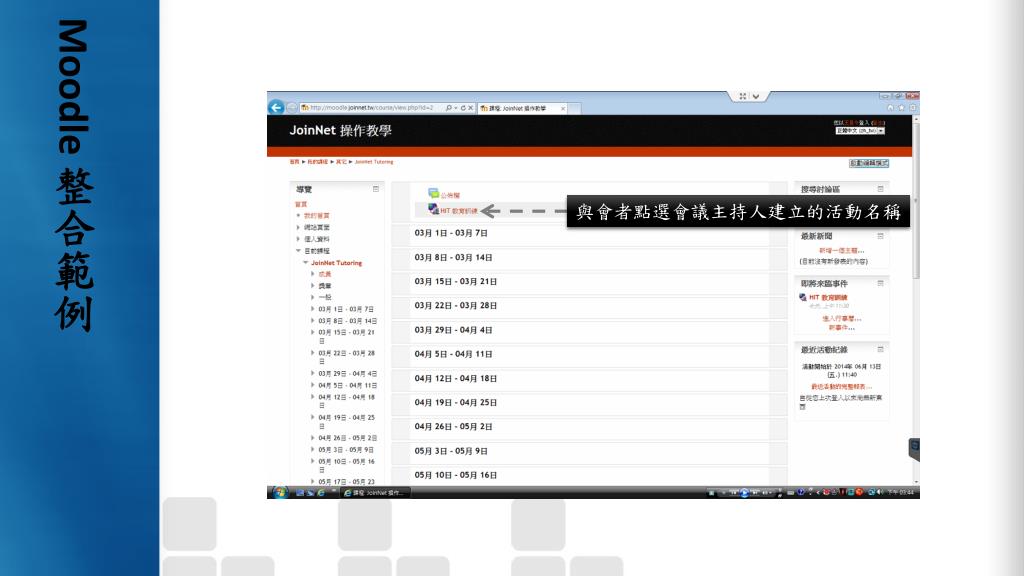
Task: Open full report link in recent activity
Action: [x=841, y=387]
